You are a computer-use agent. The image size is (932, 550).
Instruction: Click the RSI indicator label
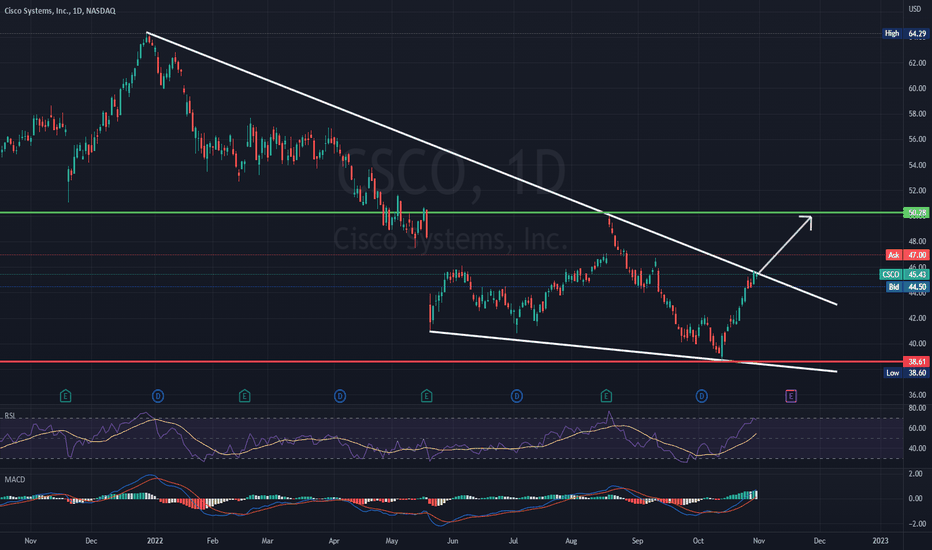(x=10, y=415)
